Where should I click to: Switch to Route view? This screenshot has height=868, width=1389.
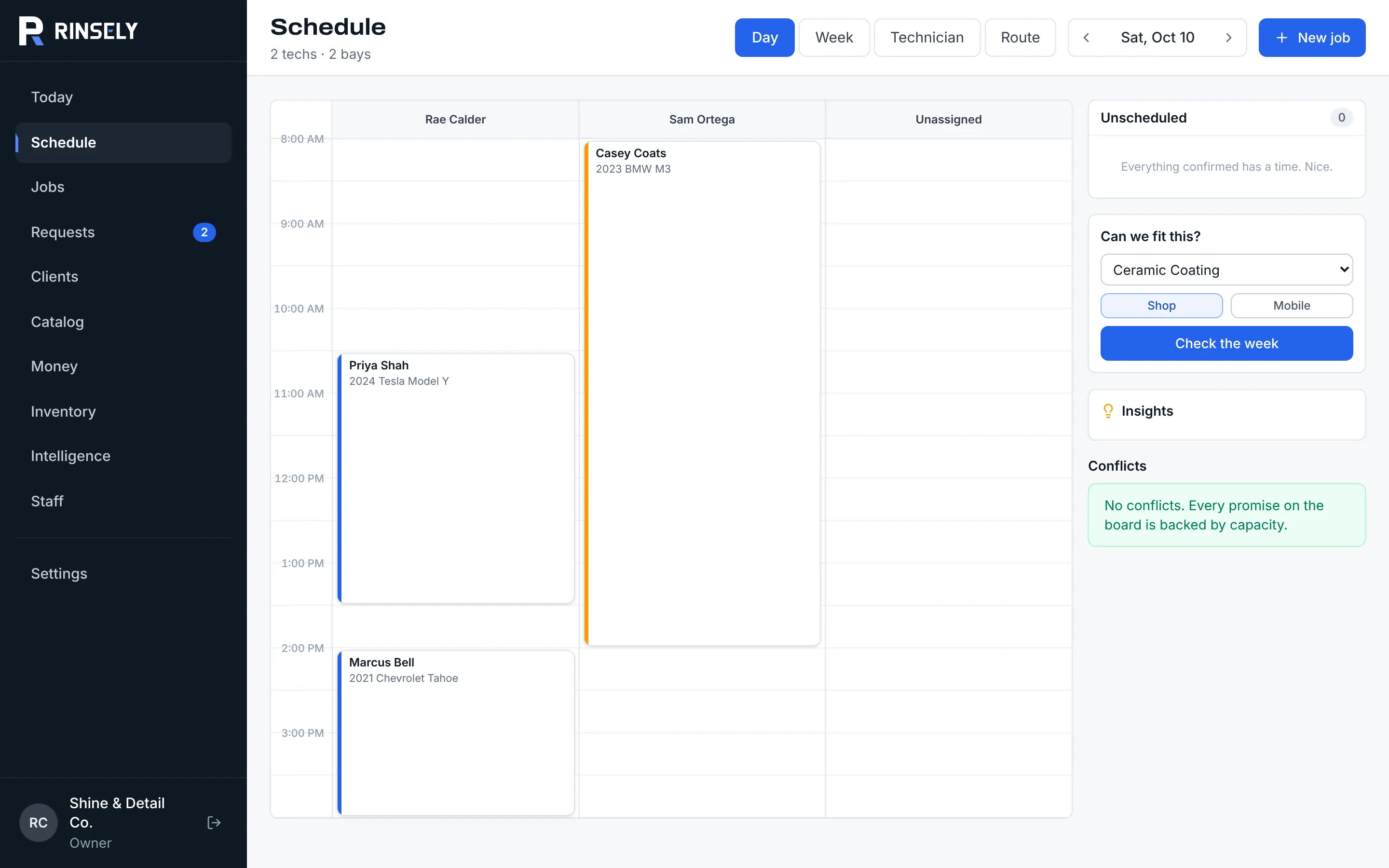coord(1020,37)
